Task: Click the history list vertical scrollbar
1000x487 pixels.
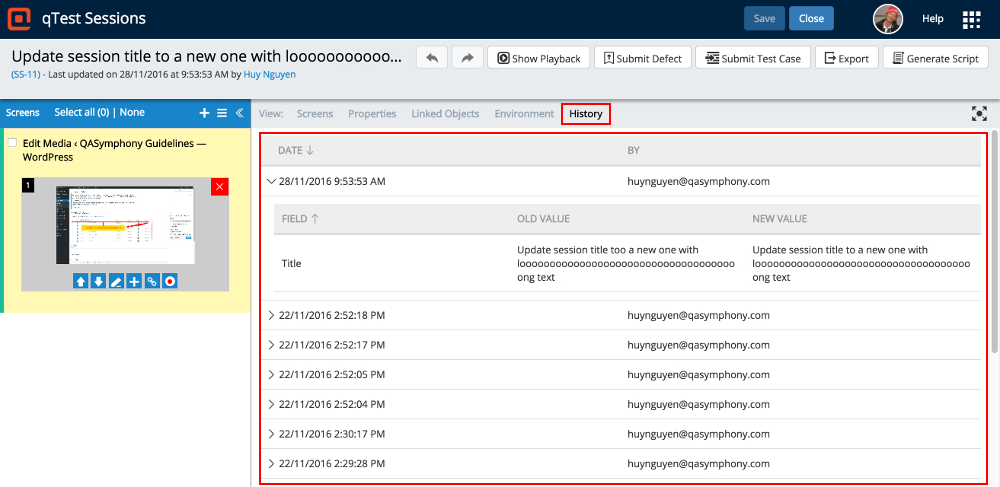Action: point(995,243)
